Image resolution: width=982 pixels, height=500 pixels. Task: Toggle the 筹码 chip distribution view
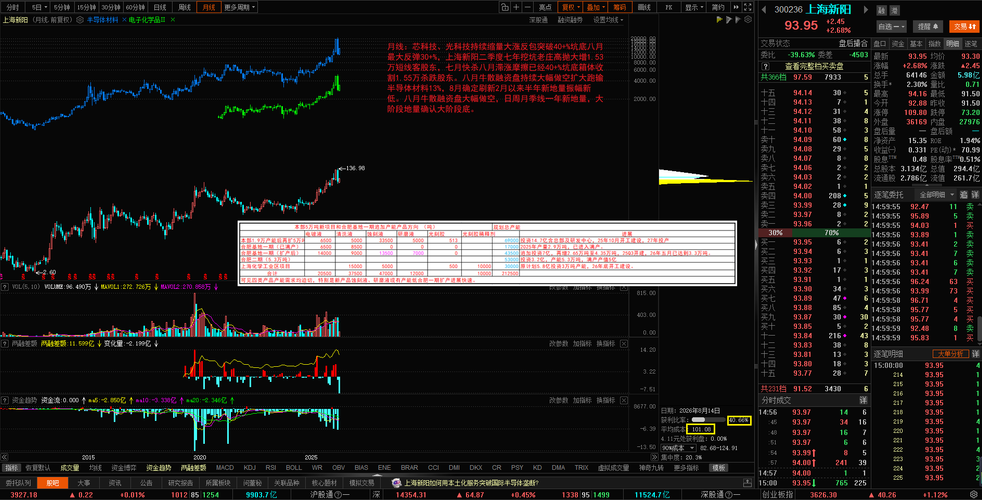pyautogui.click(x=619, y=8)
